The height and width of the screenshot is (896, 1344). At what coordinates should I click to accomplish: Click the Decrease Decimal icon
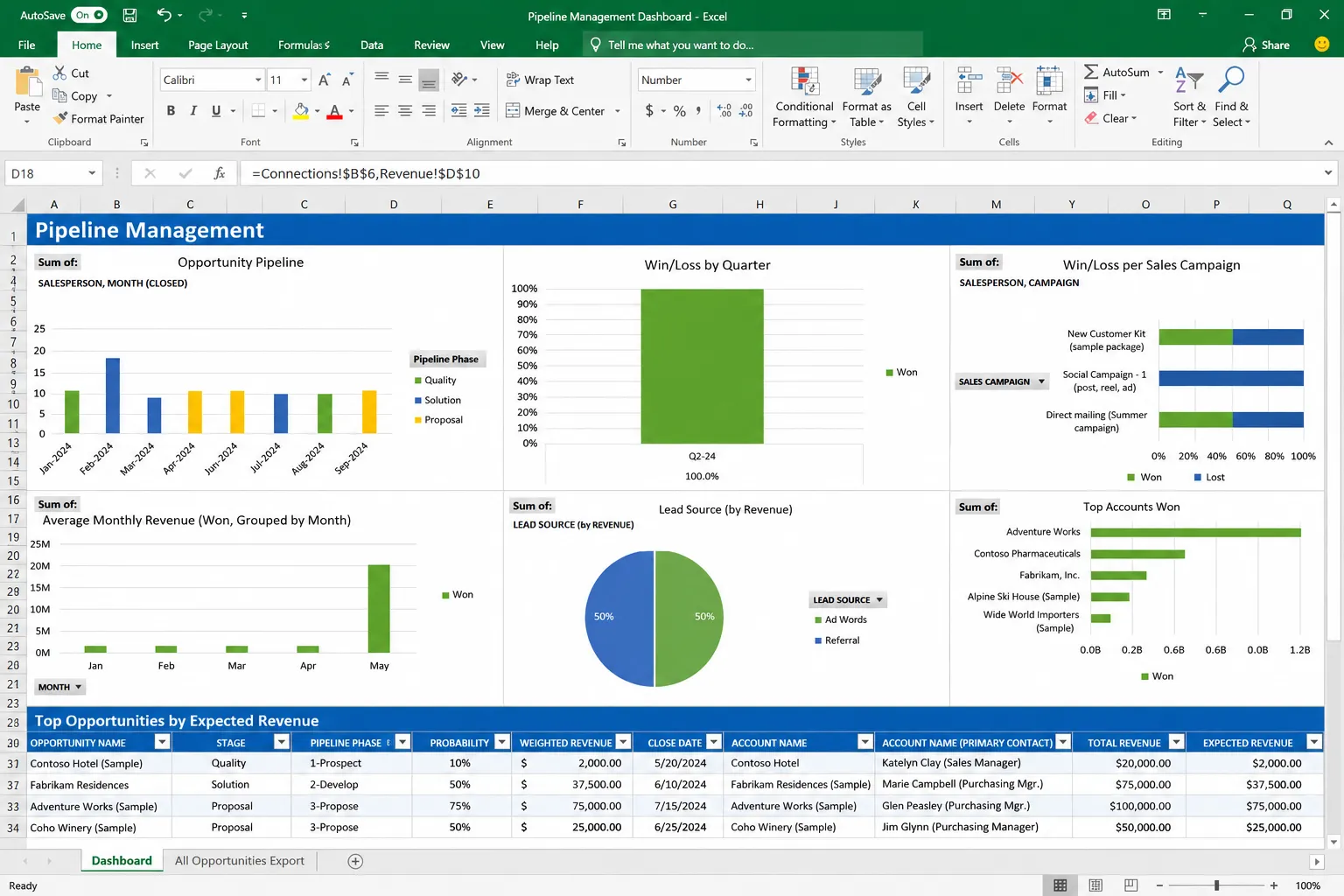pos(745,111)
